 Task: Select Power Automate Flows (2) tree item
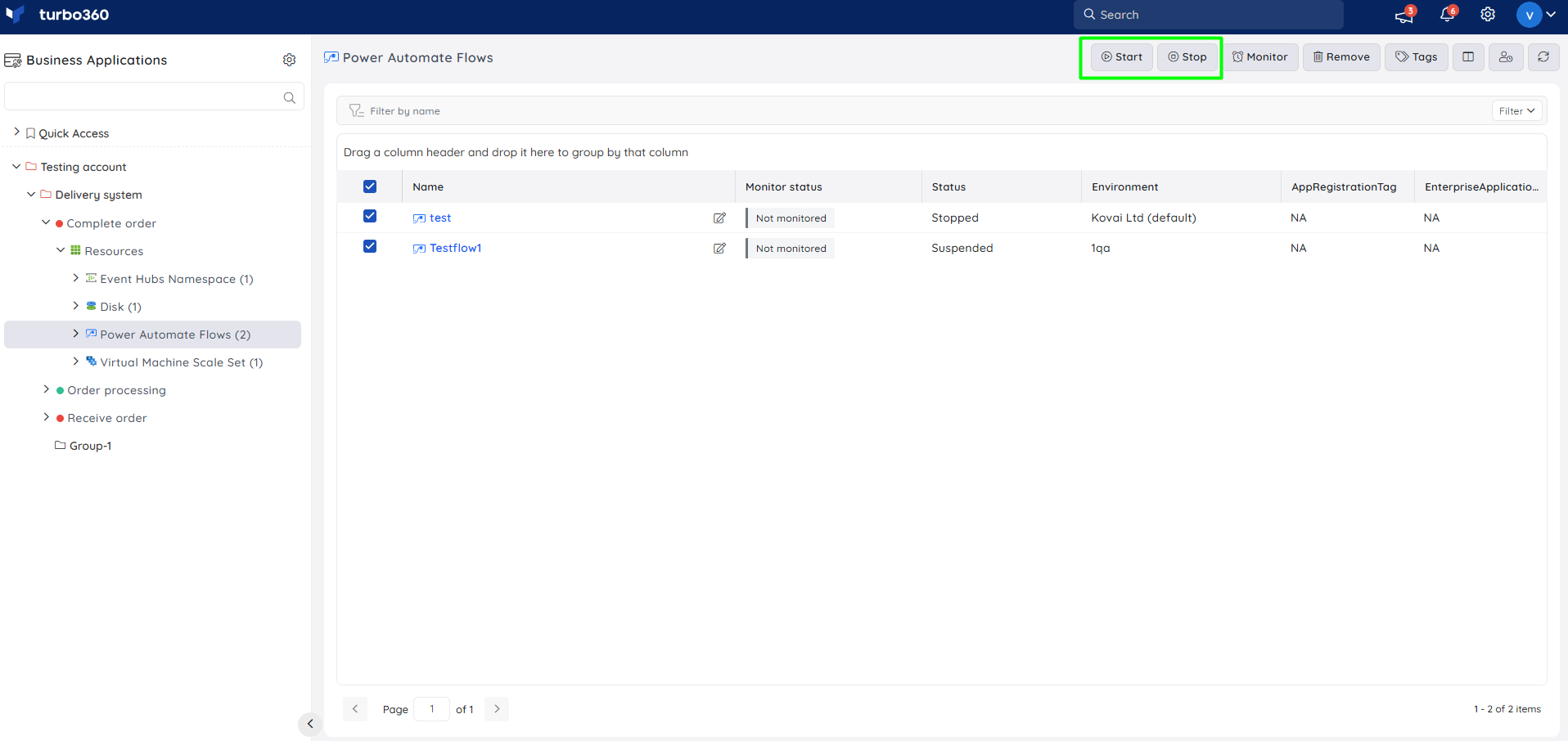pos(153,335)
